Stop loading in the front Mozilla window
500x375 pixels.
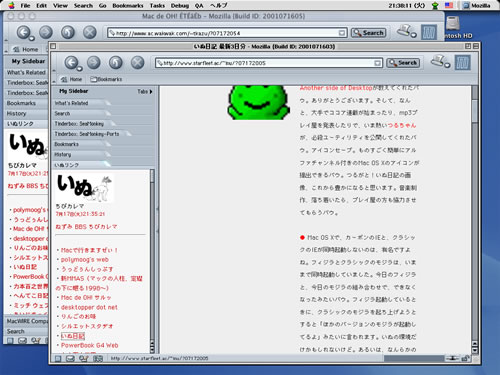137,63
